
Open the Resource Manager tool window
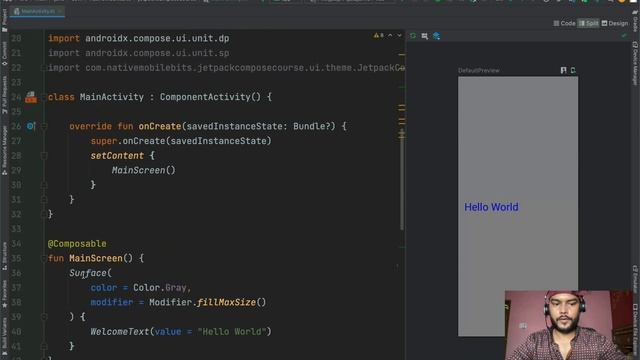coord(4,150)
